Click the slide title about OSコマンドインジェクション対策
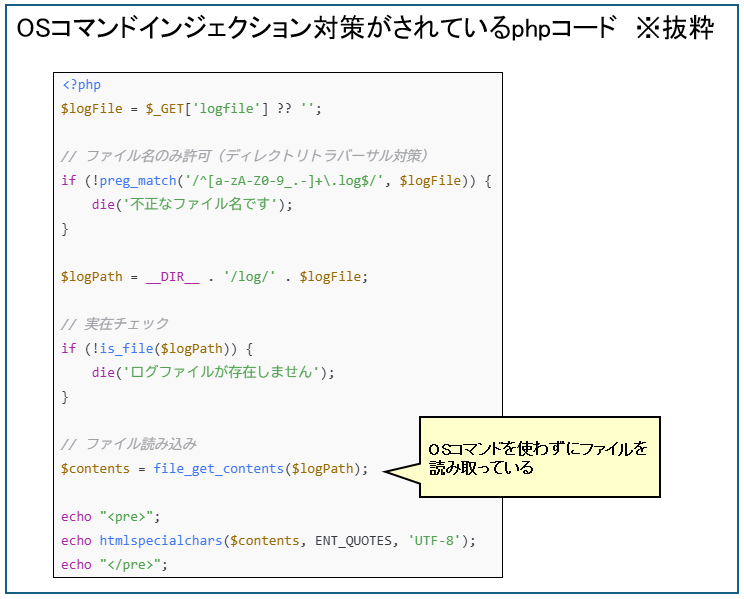This screenshot has width=744, height=599. pyautogui.click(x=365, y=28)
